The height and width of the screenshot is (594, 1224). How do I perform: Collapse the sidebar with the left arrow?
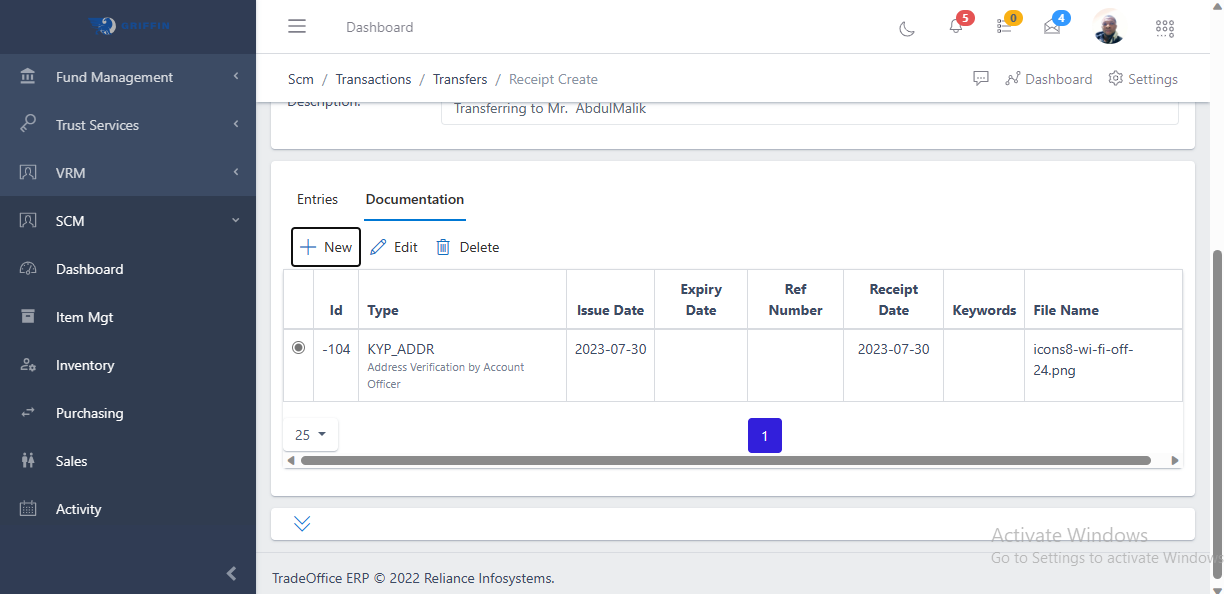click(232, 573)
